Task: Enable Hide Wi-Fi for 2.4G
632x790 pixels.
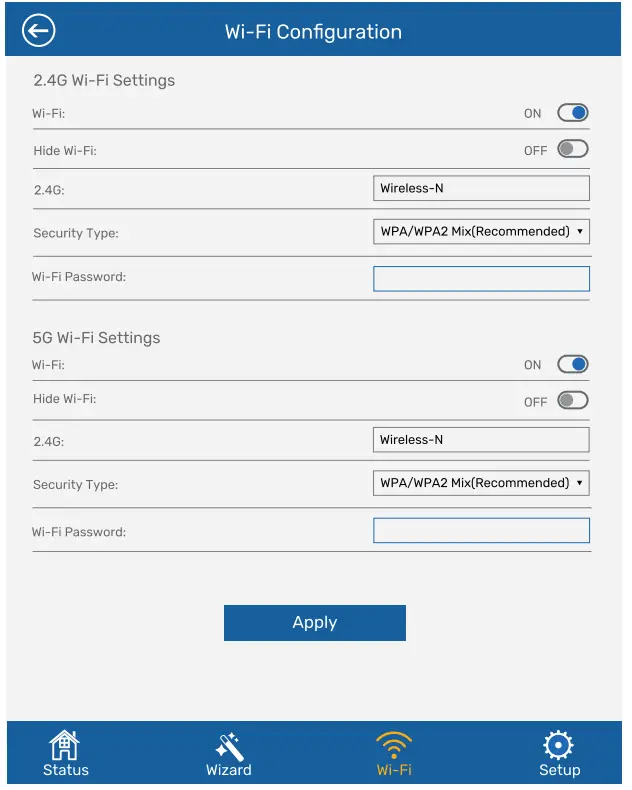Action: click(573, 150)
